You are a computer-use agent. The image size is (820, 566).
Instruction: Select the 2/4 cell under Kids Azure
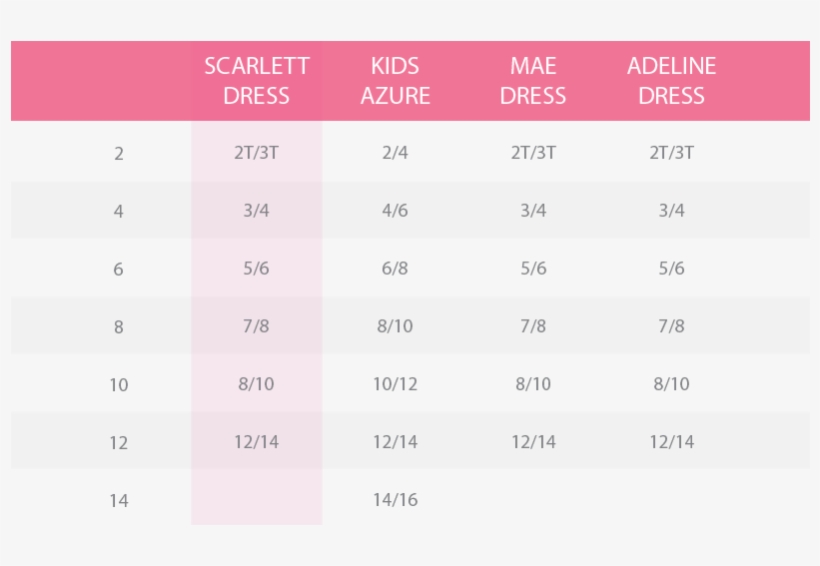coord(395,153)
